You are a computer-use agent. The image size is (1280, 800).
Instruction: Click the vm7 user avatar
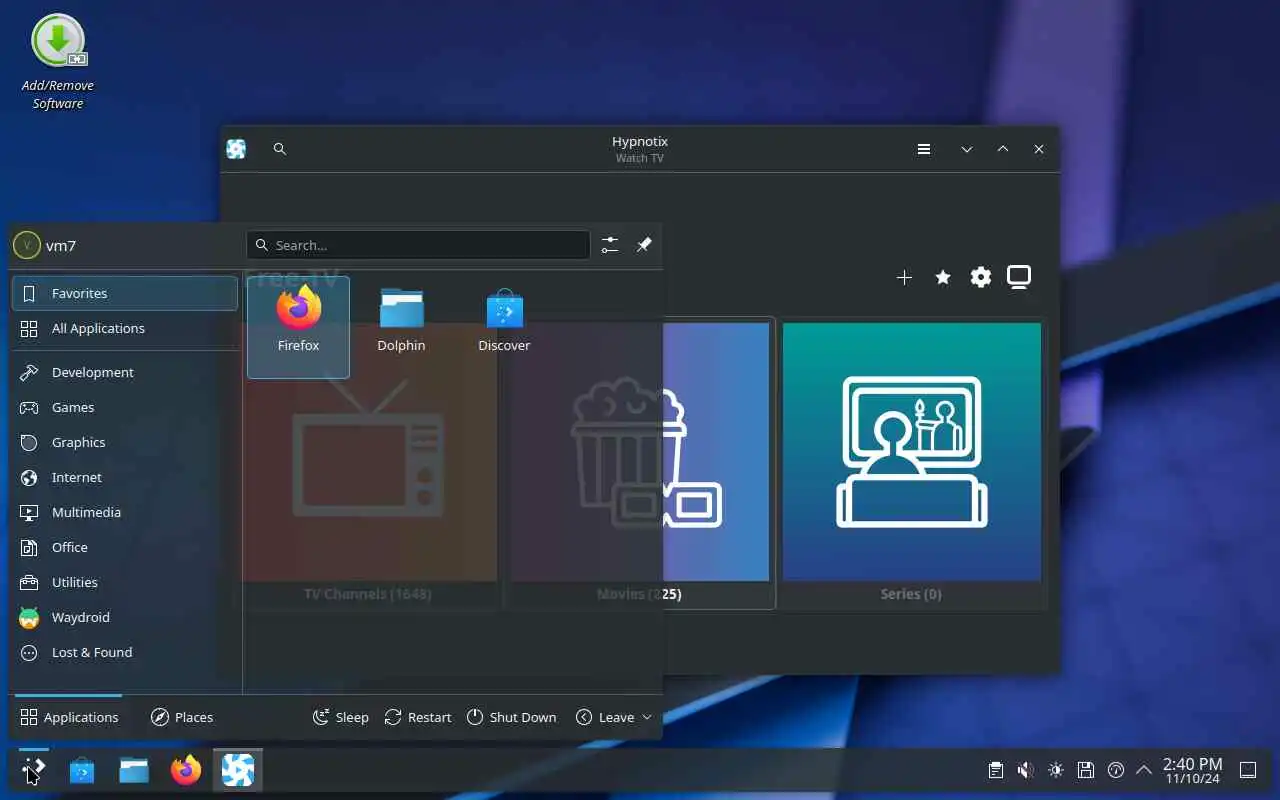pyautogui.click(x=27, y=245)
